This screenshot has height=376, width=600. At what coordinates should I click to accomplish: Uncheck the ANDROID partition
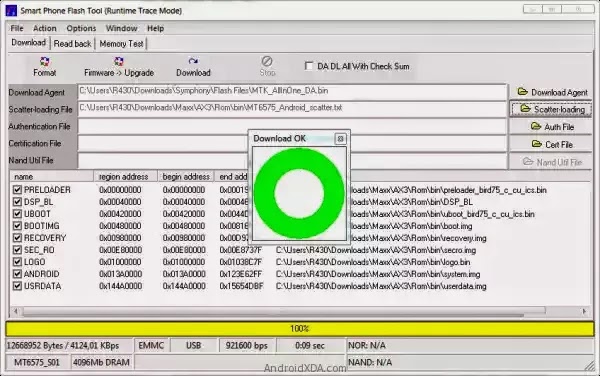tap(17, 274)
